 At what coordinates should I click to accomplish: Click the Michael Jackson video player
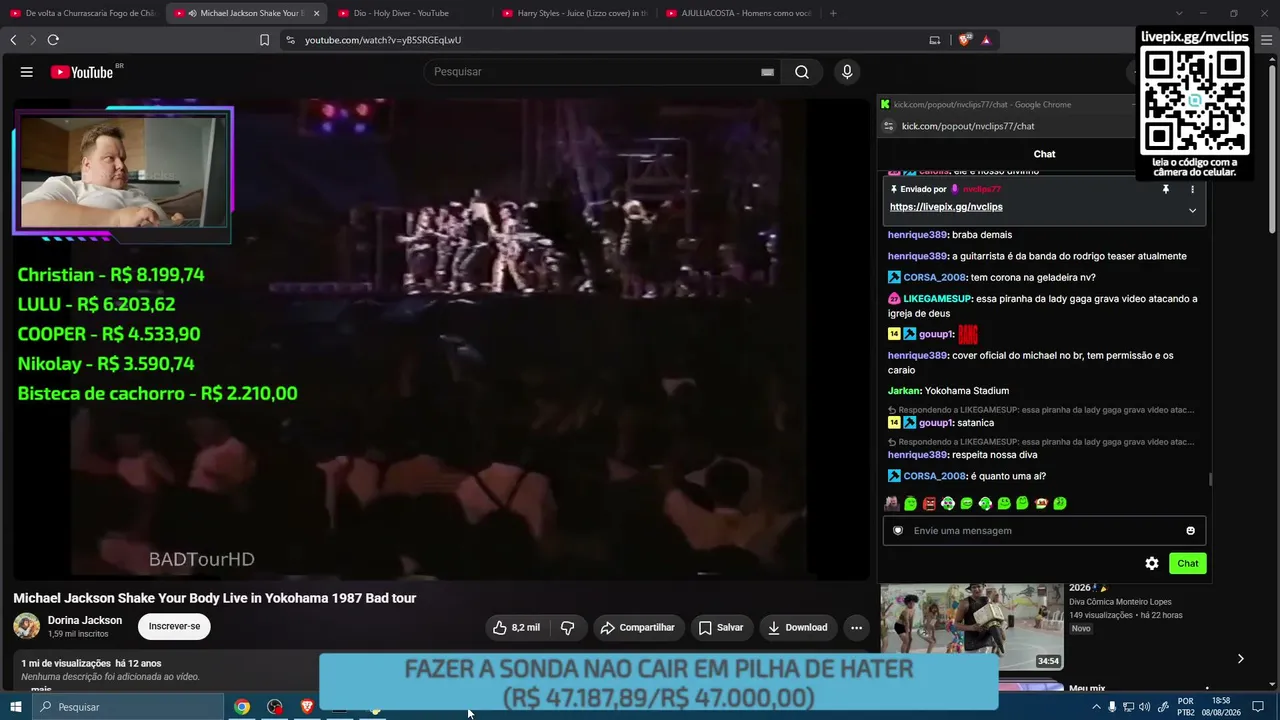click(440, 340)
